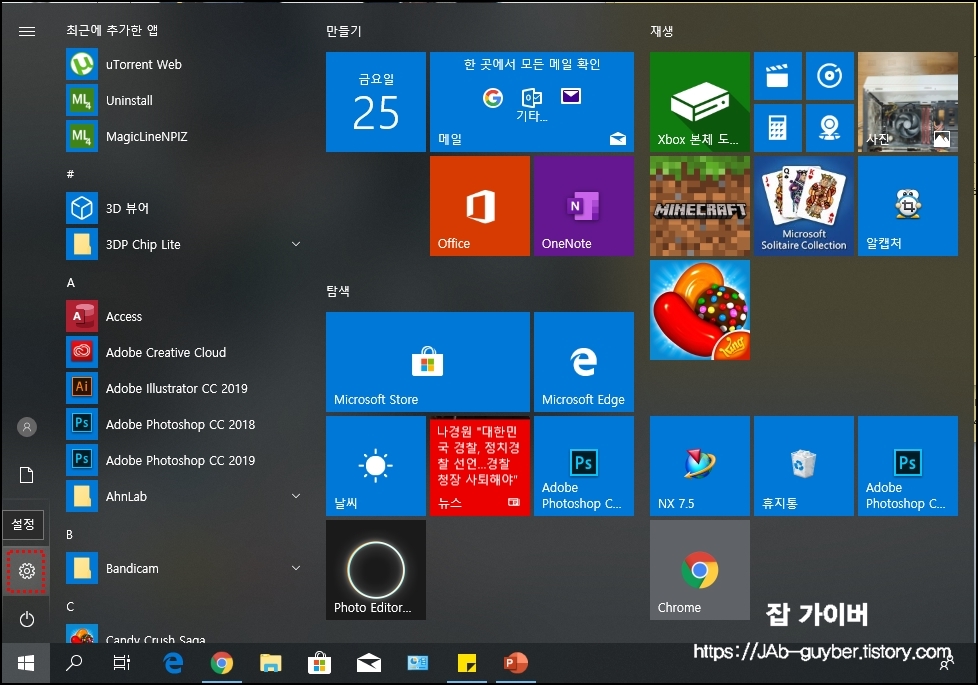This screenshot has width=978, height=685.
Task: Open the Groove Music small tile
Action: pyautogui.click(x=830, y=76)
